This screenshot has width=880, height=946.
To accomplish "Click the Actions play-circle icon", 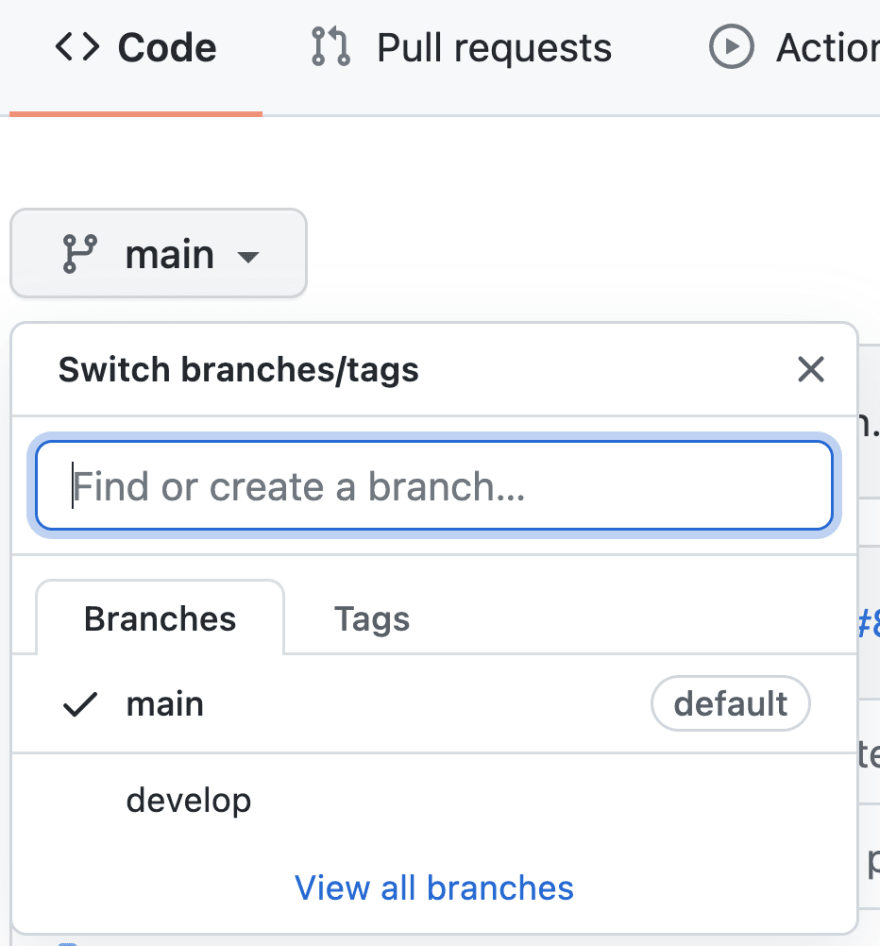I will (x=731, y=46).
